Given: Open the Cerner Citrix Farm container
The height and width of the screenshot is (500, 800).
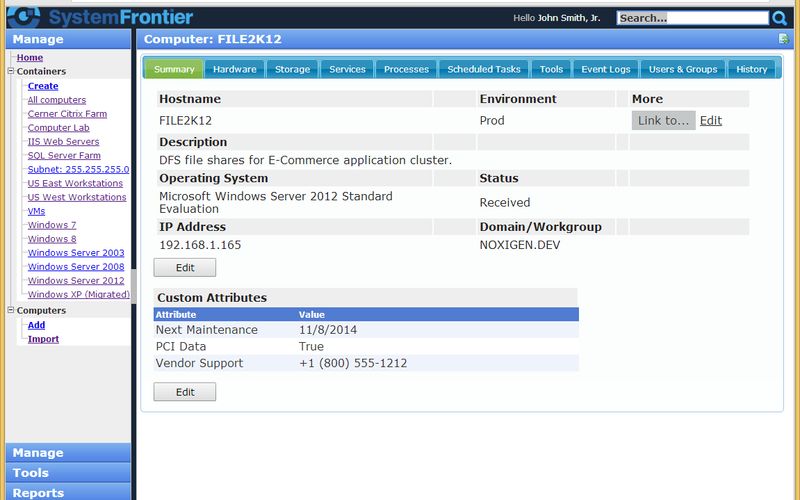Looking at the screenshot, I should pyautogui.click(x=67, y=114).
